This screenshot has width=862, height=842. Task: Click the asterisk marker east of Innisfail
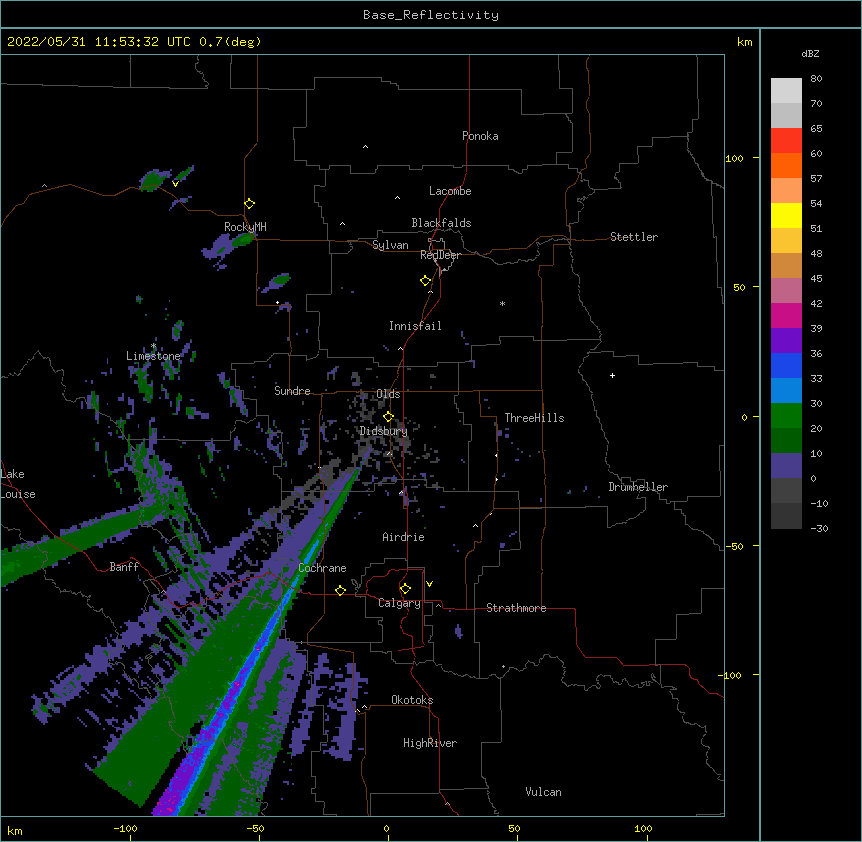502,304
